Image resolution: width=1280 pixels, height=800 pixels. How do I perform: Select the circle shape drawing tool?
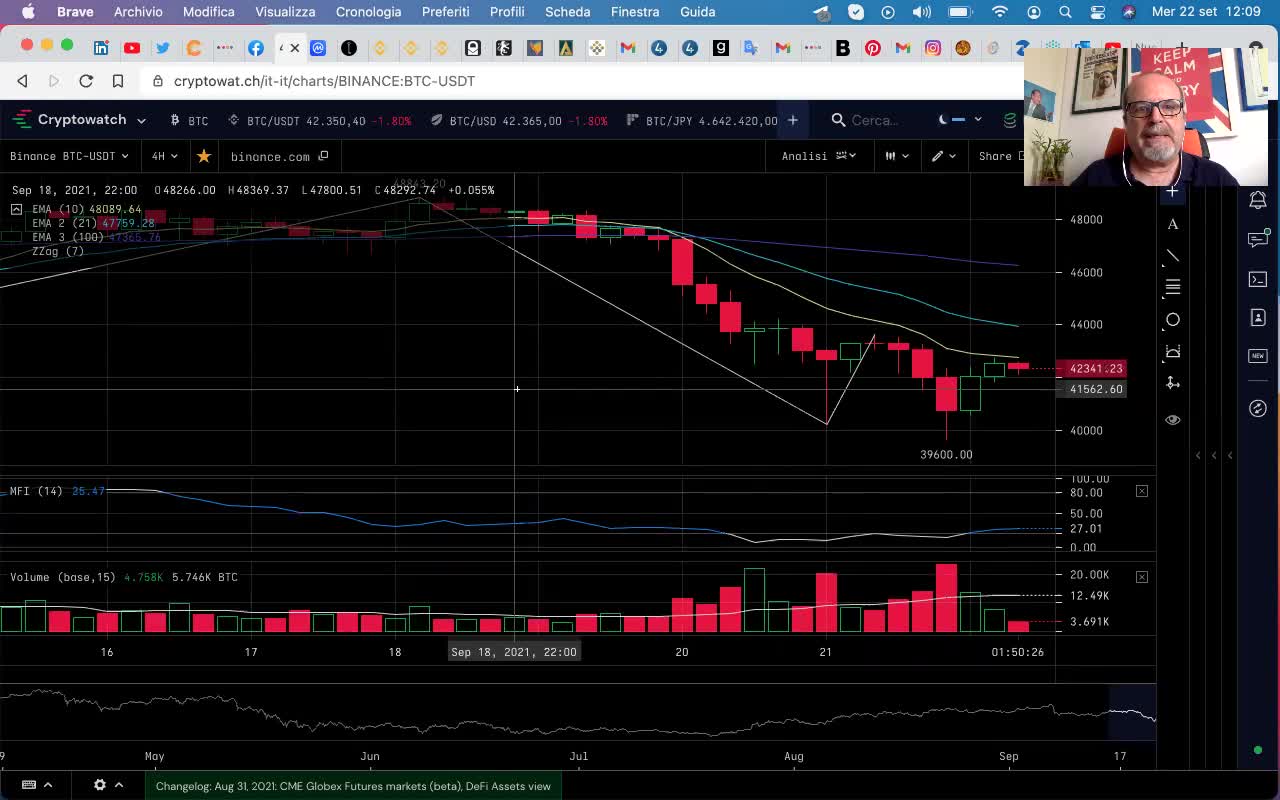click(x=1172, y=320)
